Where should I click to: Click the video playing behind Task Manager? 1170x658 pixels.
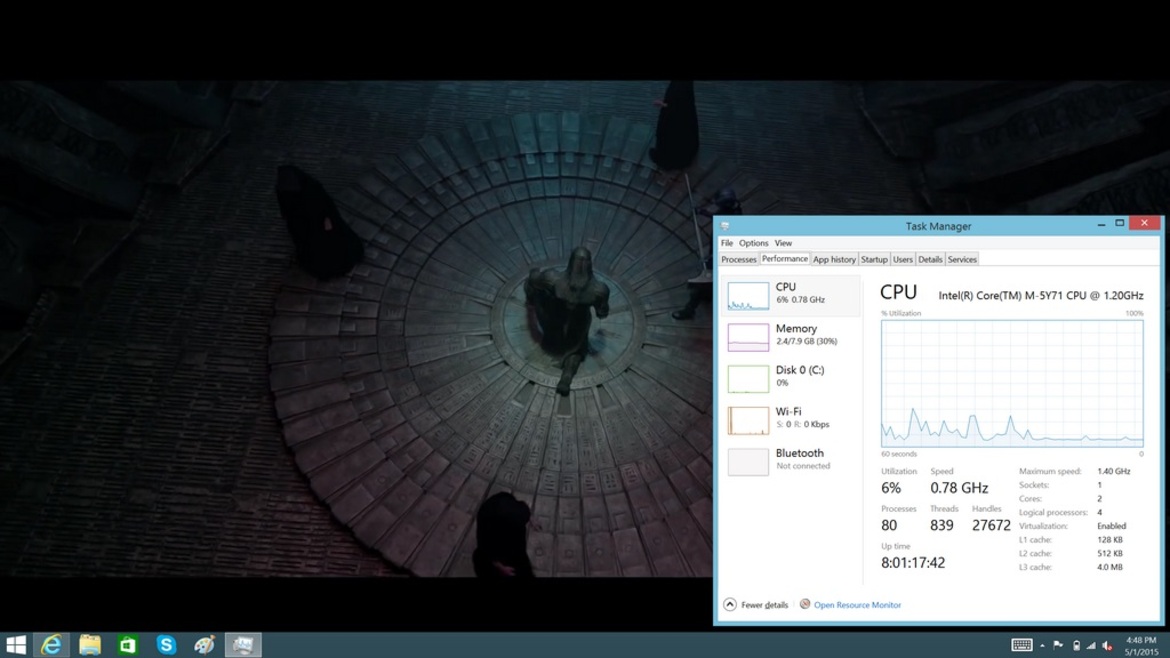[356, 328]
